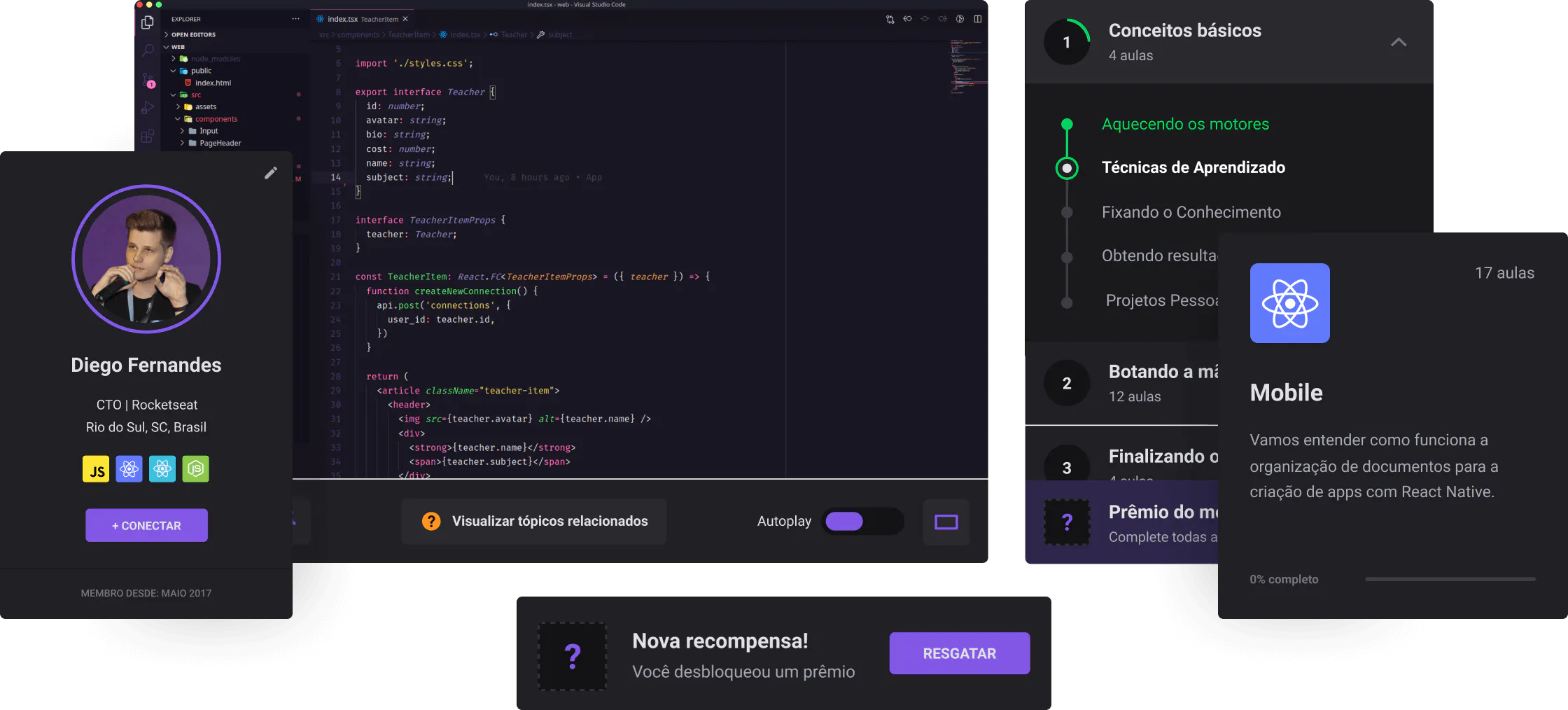This screenshot has height=710, width=1568.
Task: Click the + CONECTAR button
Action: pyautogui.click(x=146, y=525)
